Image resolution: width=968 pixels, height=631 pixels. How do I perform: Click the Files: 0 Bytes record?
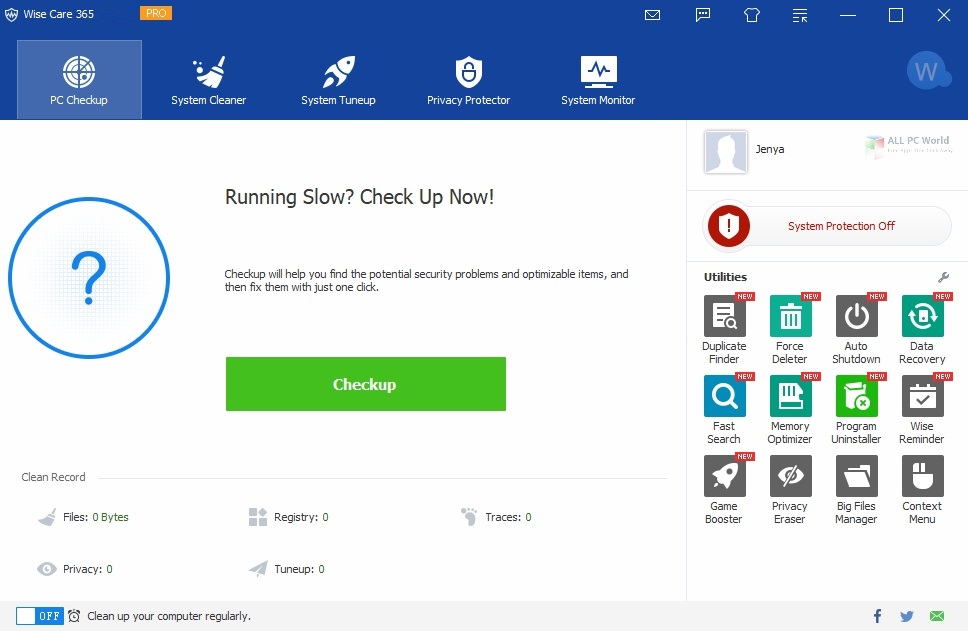[83, 517]
